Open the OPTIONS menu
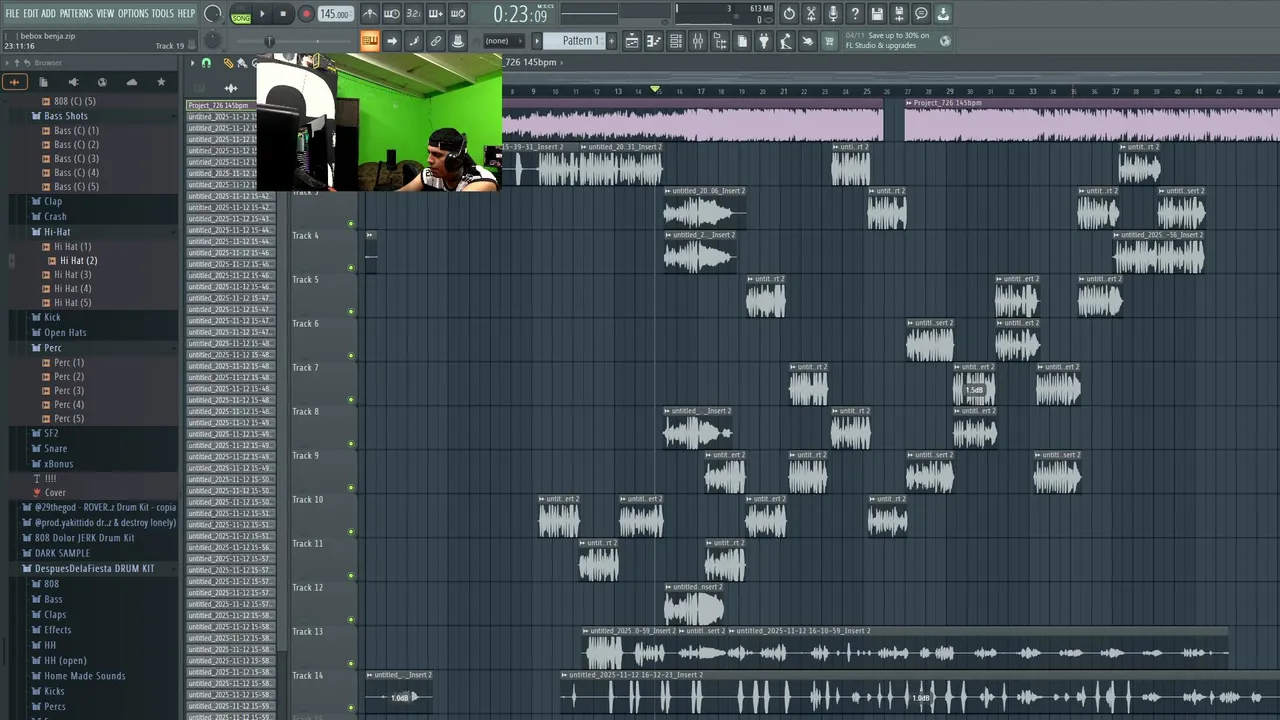The image size is (1280, 720). coord(133,13)
